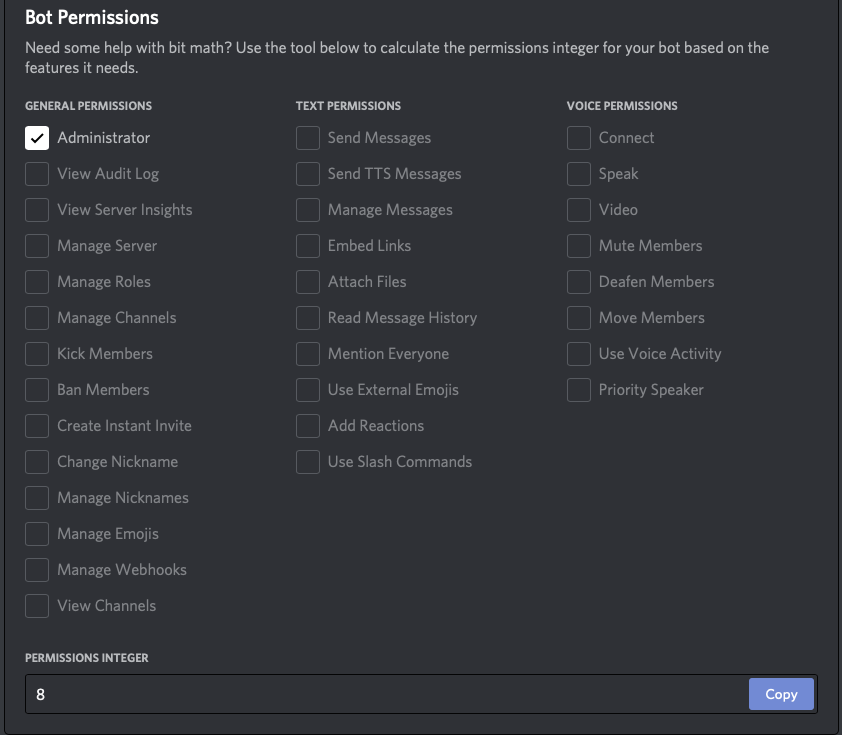This screenshot has width=842, height=735.
Task: Enable the View Audit Log checkbox
Action: coord(37,174)
